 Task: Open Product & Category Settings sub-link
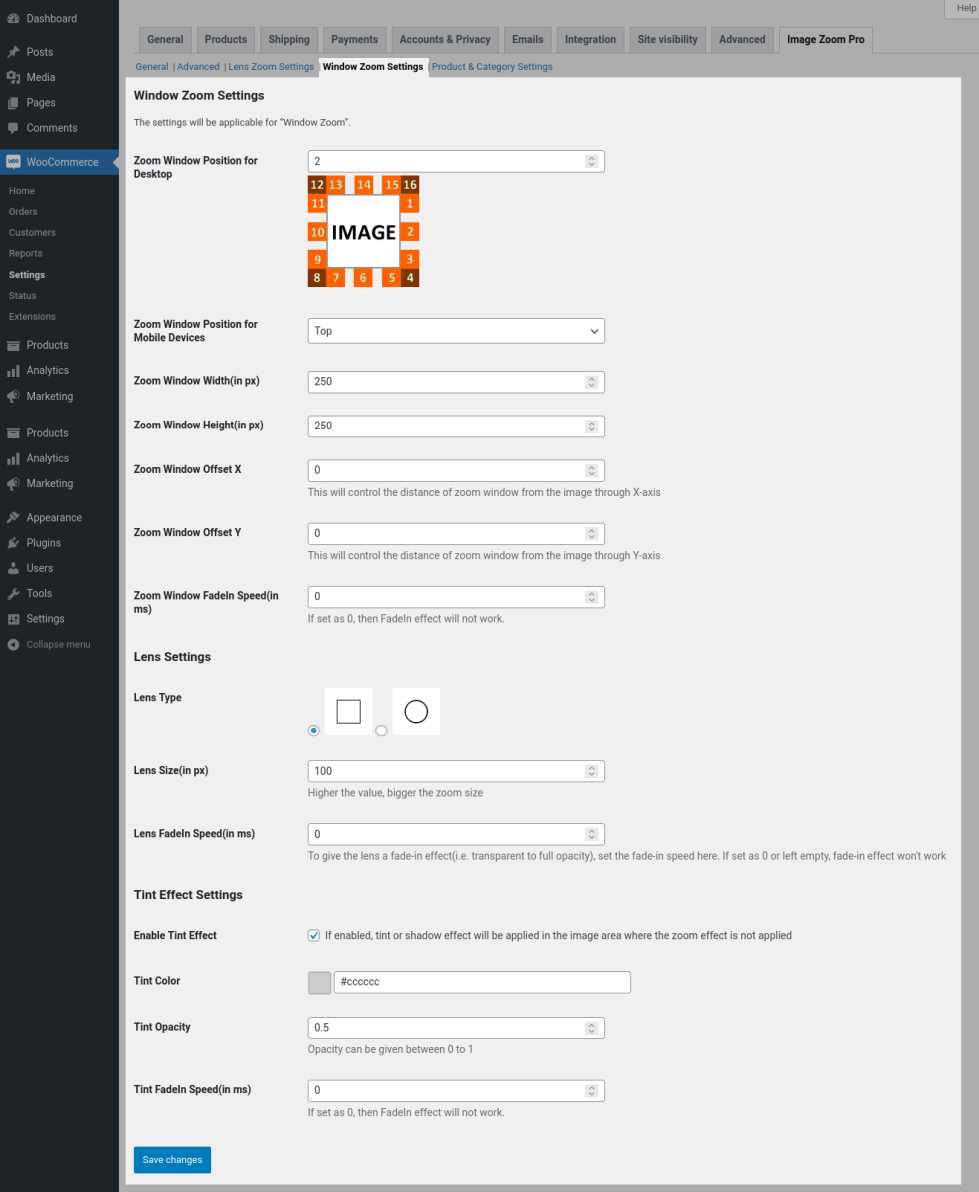pyautogui.click(x=493, y=67)
